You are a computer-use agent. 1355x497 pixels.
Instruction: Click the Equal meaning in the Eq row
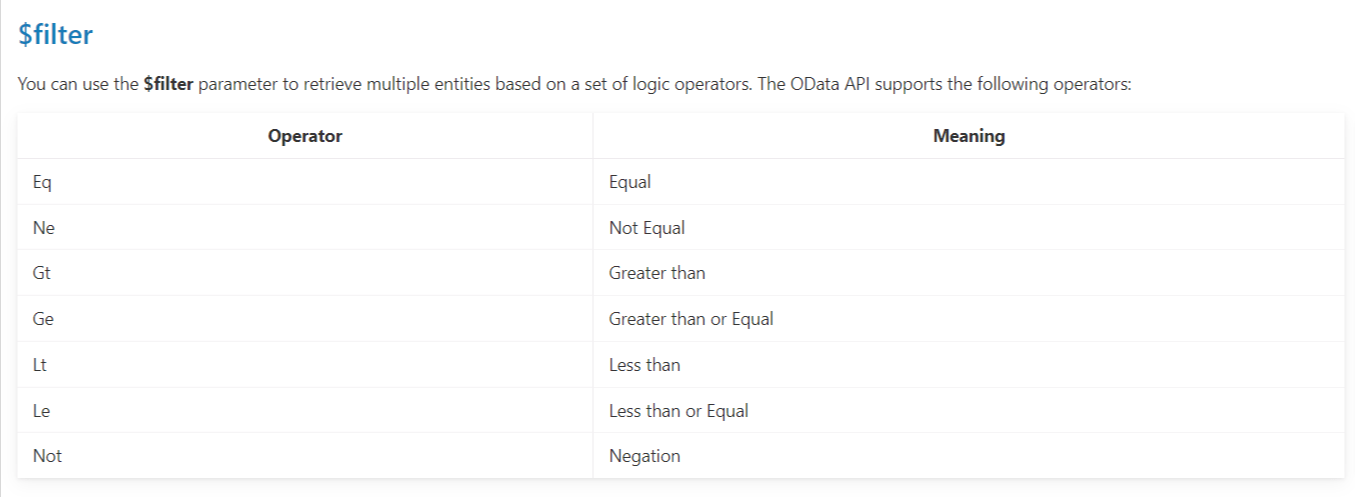point(630,182)
